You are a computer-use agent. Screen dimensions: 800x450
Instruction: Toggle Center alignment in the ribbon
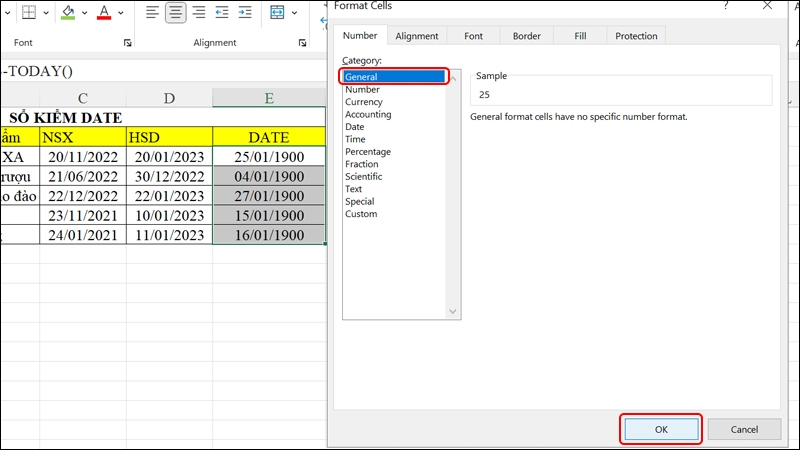[176, 12]
